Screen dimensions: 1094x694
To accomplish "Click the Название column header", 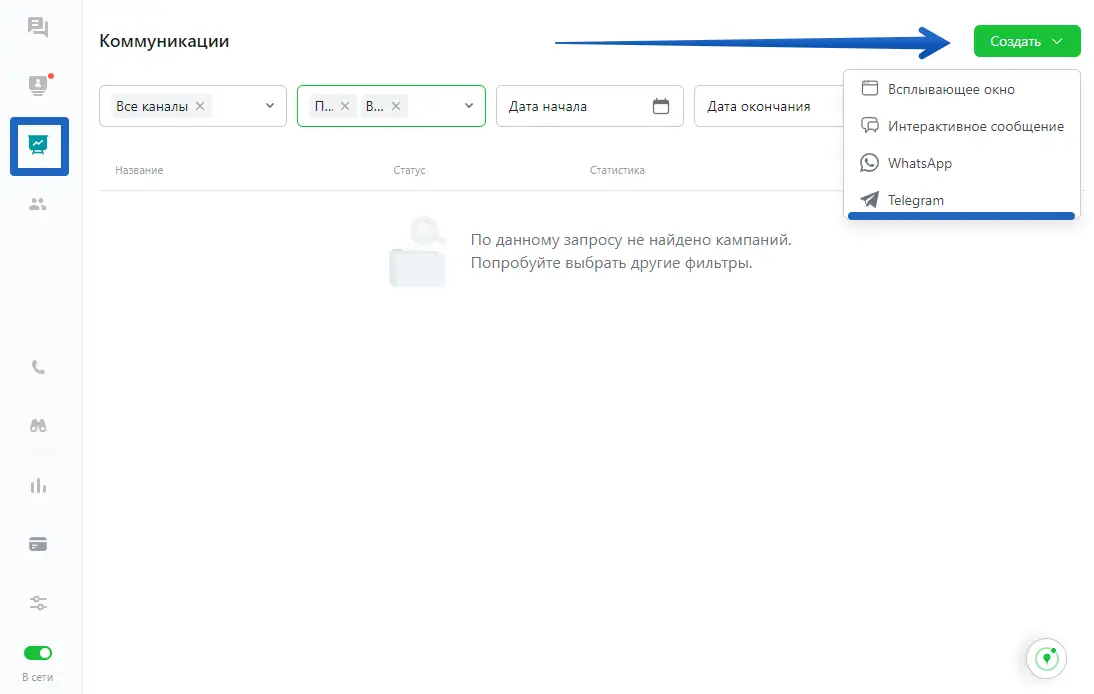I will point(139,170).
